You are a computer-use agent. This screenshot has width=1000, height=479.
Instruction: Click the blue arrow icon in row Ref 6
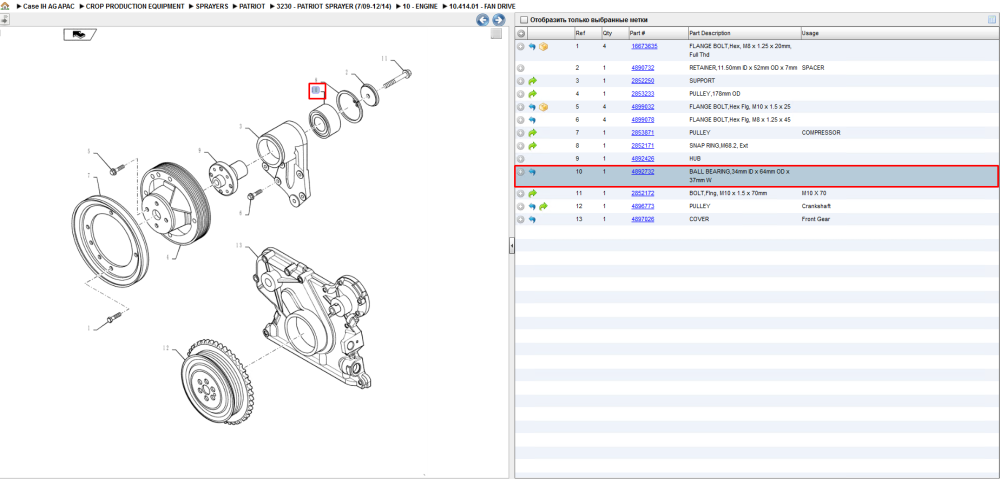pyautogui.click(x=532, y=120)
